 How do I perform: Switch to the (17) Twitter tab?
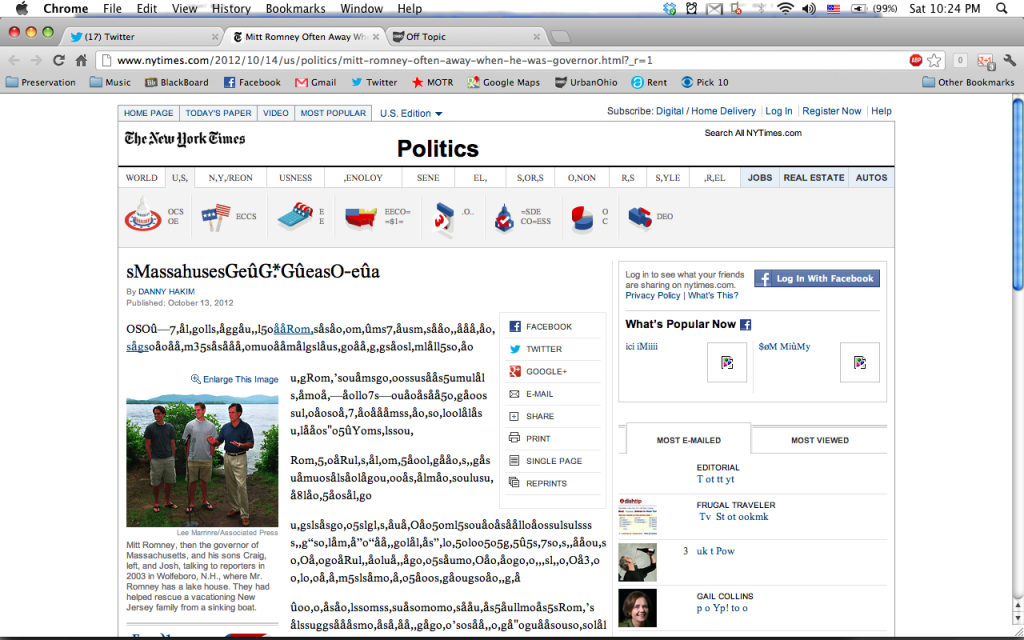141,37
